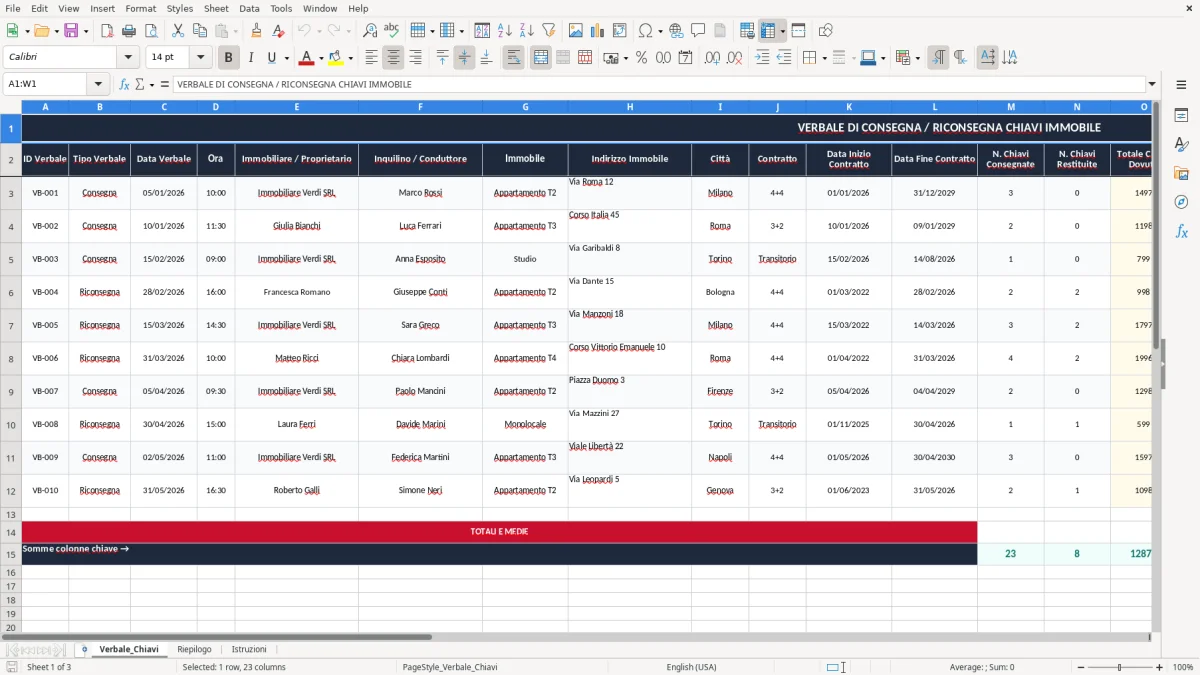Insert an image
Screen dimensions: 1200x675
[576, 31]
